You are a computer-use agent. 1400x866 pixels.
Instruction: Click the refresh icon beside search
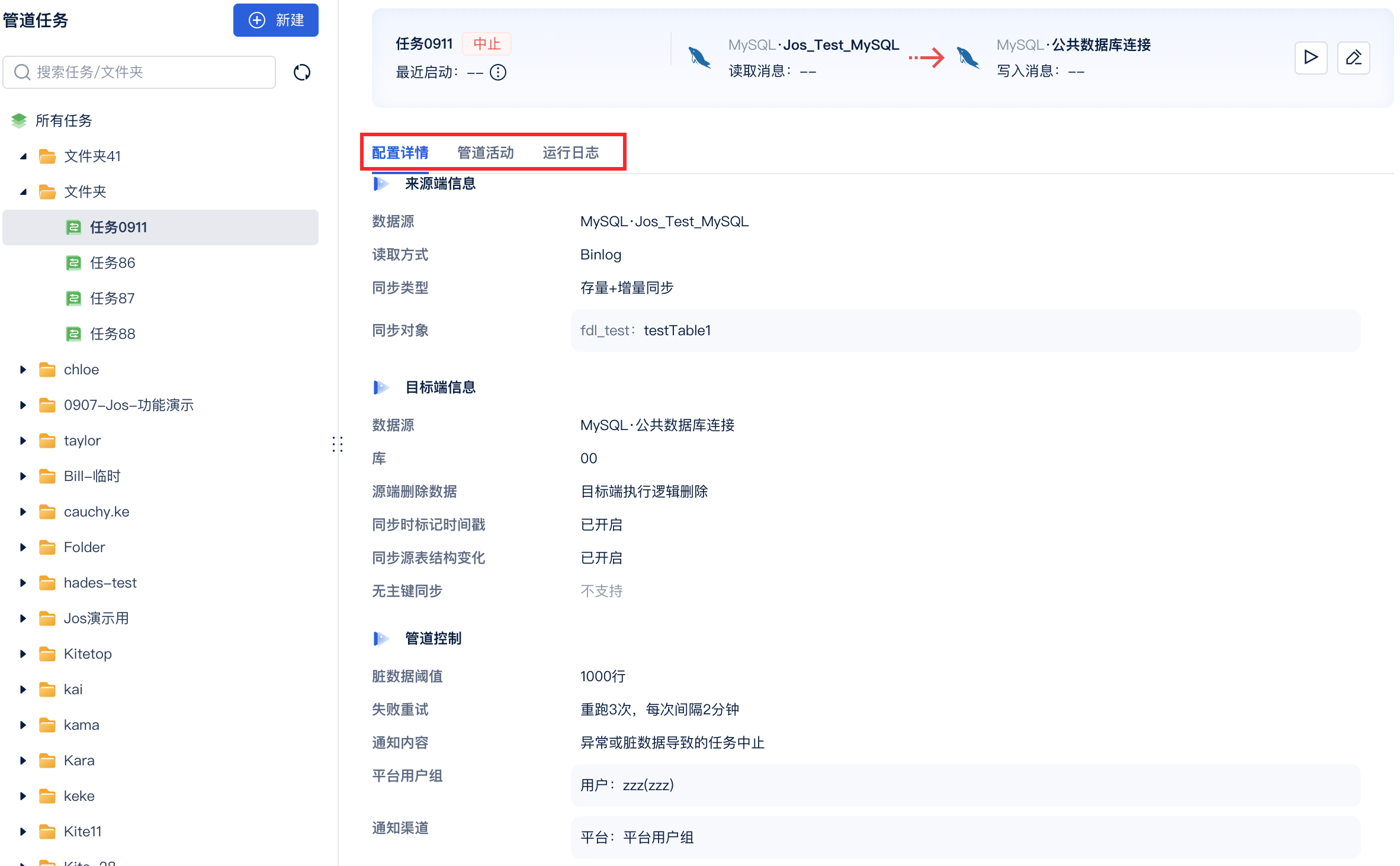point(302,72)
